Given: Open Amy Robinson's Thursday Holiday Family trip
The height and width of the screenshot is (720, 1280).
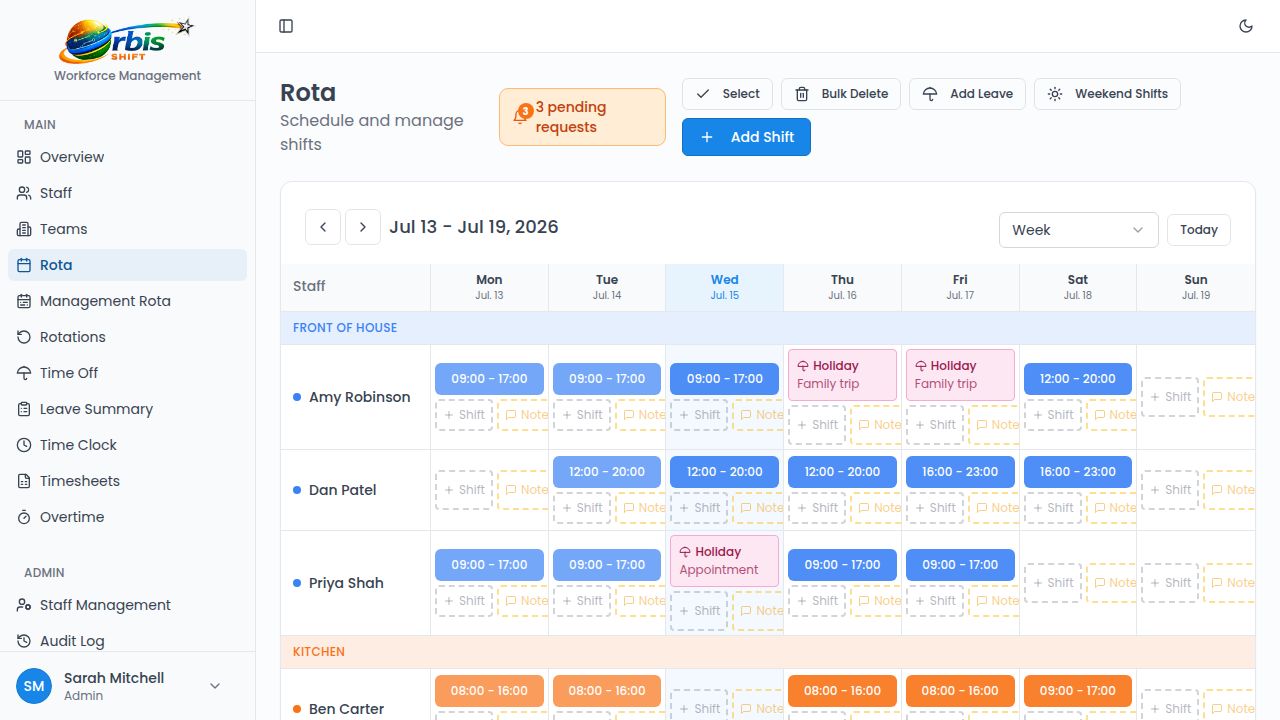Looking at the screenshot, I should point(842,375).
